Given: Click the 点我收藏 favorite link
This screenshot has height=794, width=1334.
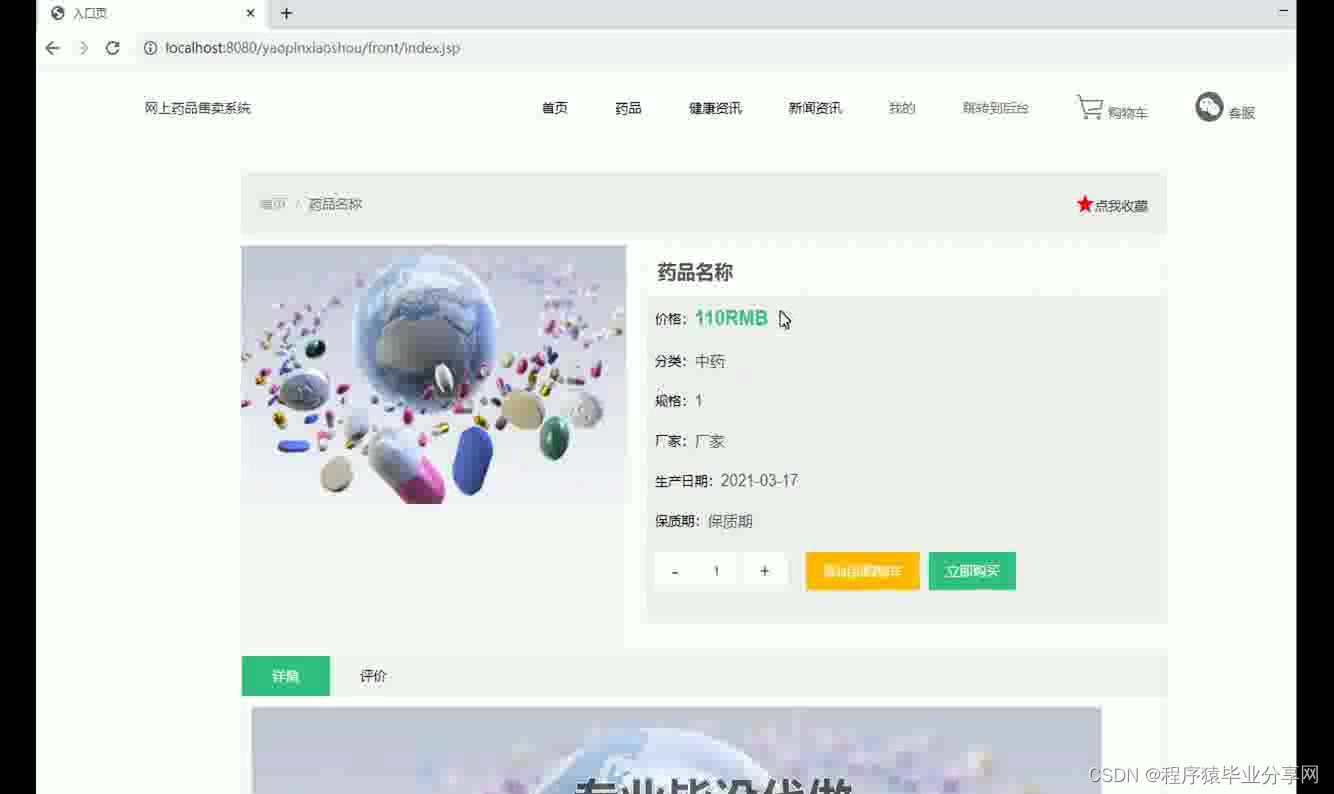Looking at the screenshot, I should coord(1121,206).
